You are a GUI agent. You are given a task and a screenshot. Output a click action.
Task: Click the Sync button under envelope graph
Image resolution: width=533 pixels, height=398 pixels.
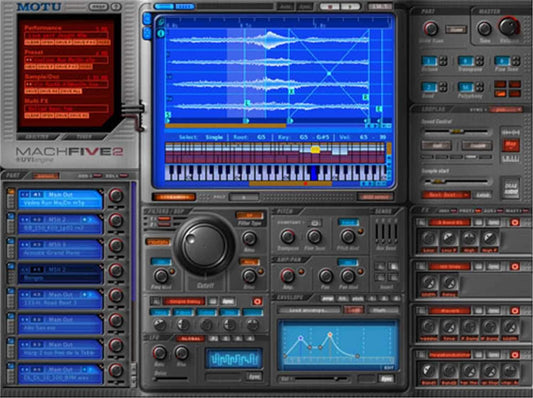386,379
